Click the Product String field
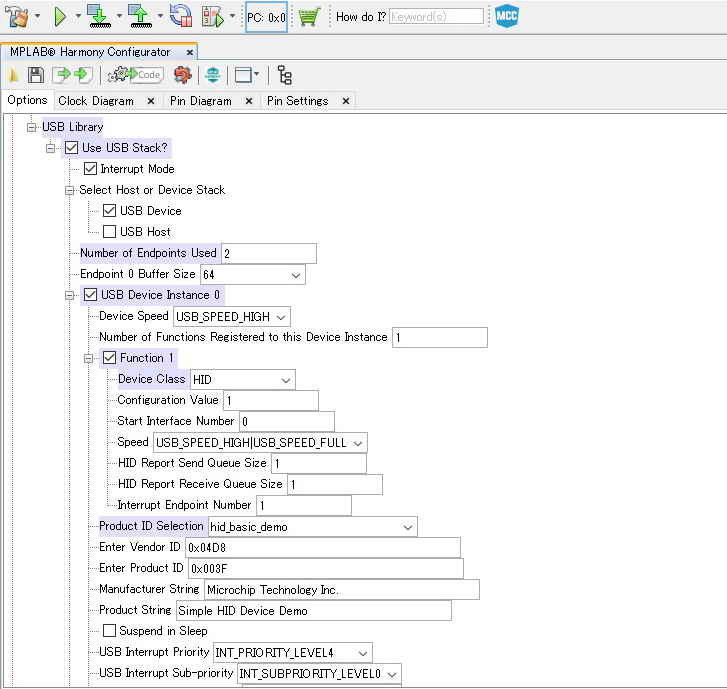The height and width of the screenshot is (689, 727). (x=313, y=611)
